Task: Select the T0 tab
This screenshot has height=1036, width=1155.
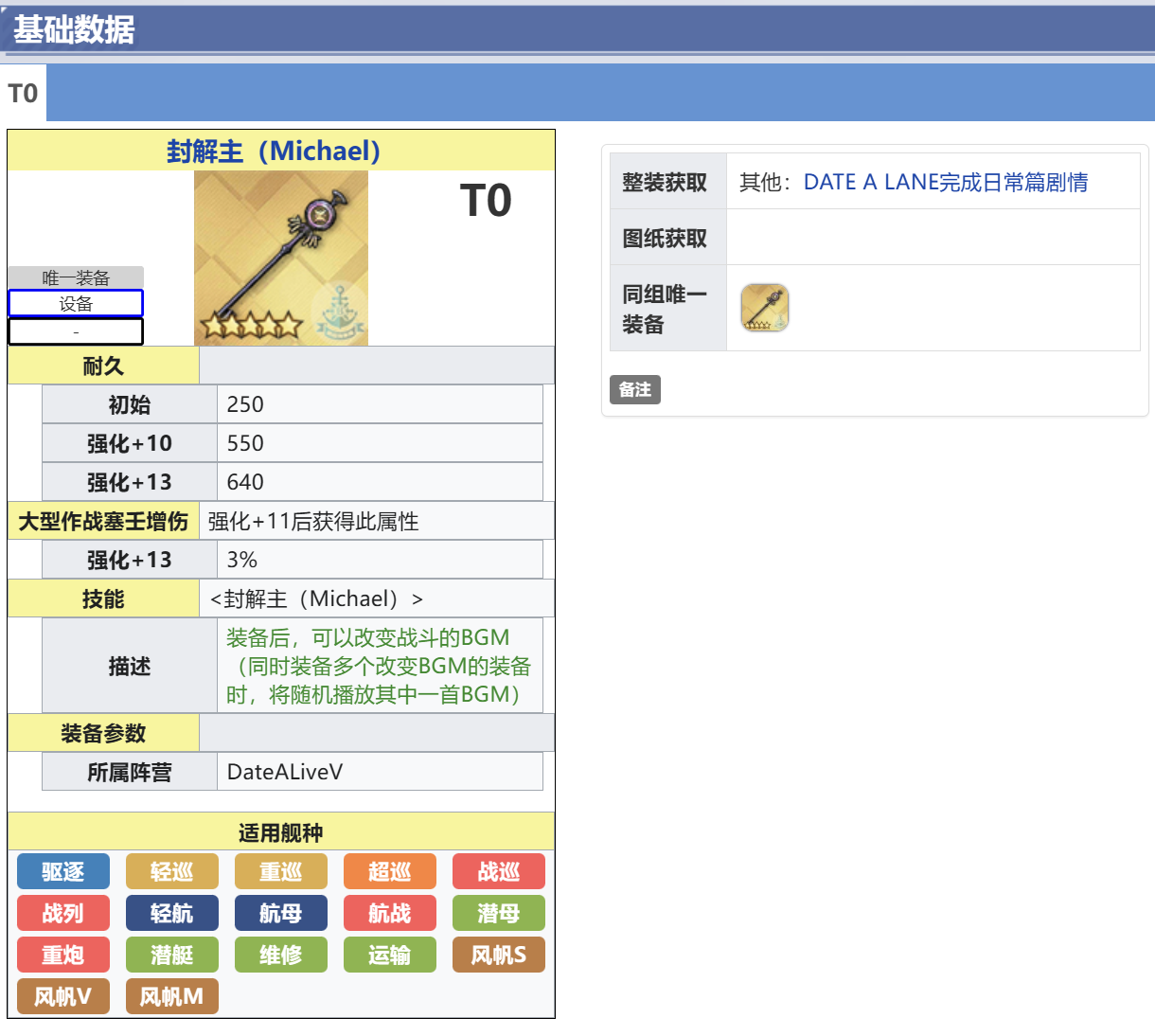Action: [23, 94]
